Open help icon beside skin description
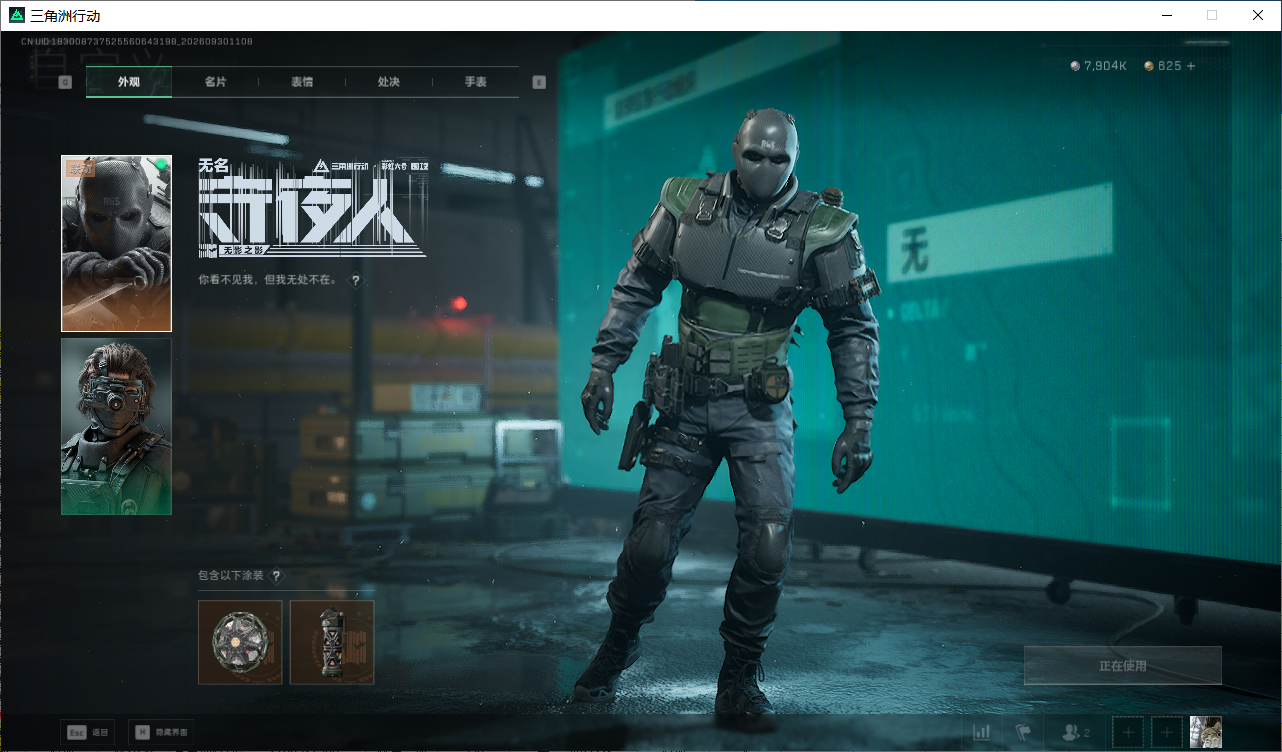This screenshot has height=752, width=1282. click(x=355, y=281)
